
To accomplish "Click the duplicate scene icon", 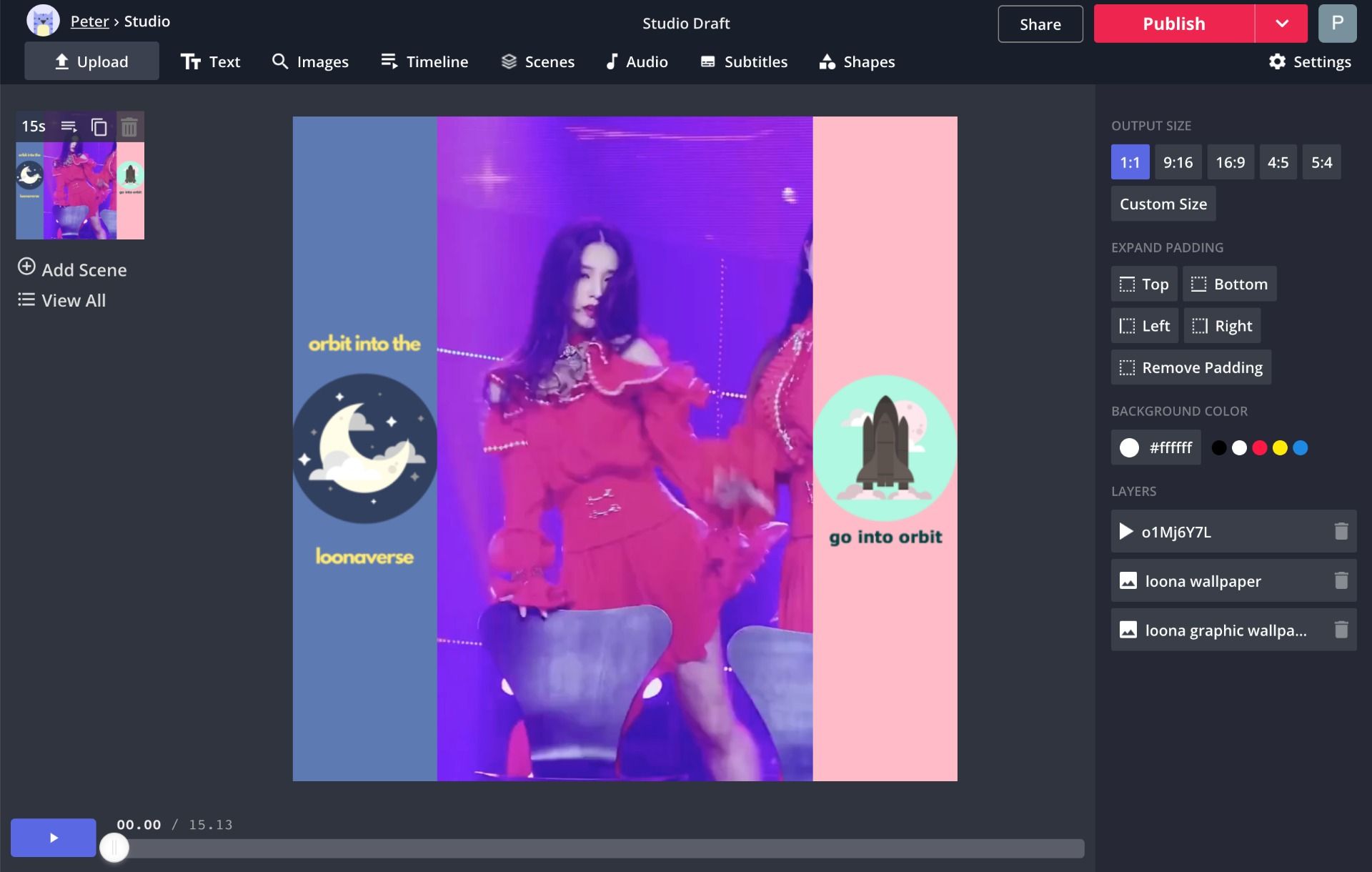I will click(x=99, y=127).
